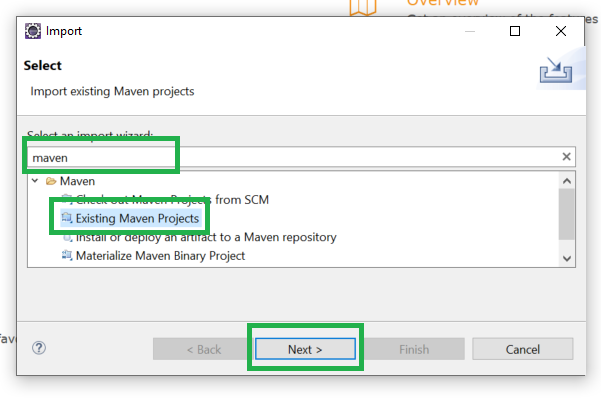Click the wizard list scroll-down arrow
This screenshot has width=601, height=402.
coord(567,259)
